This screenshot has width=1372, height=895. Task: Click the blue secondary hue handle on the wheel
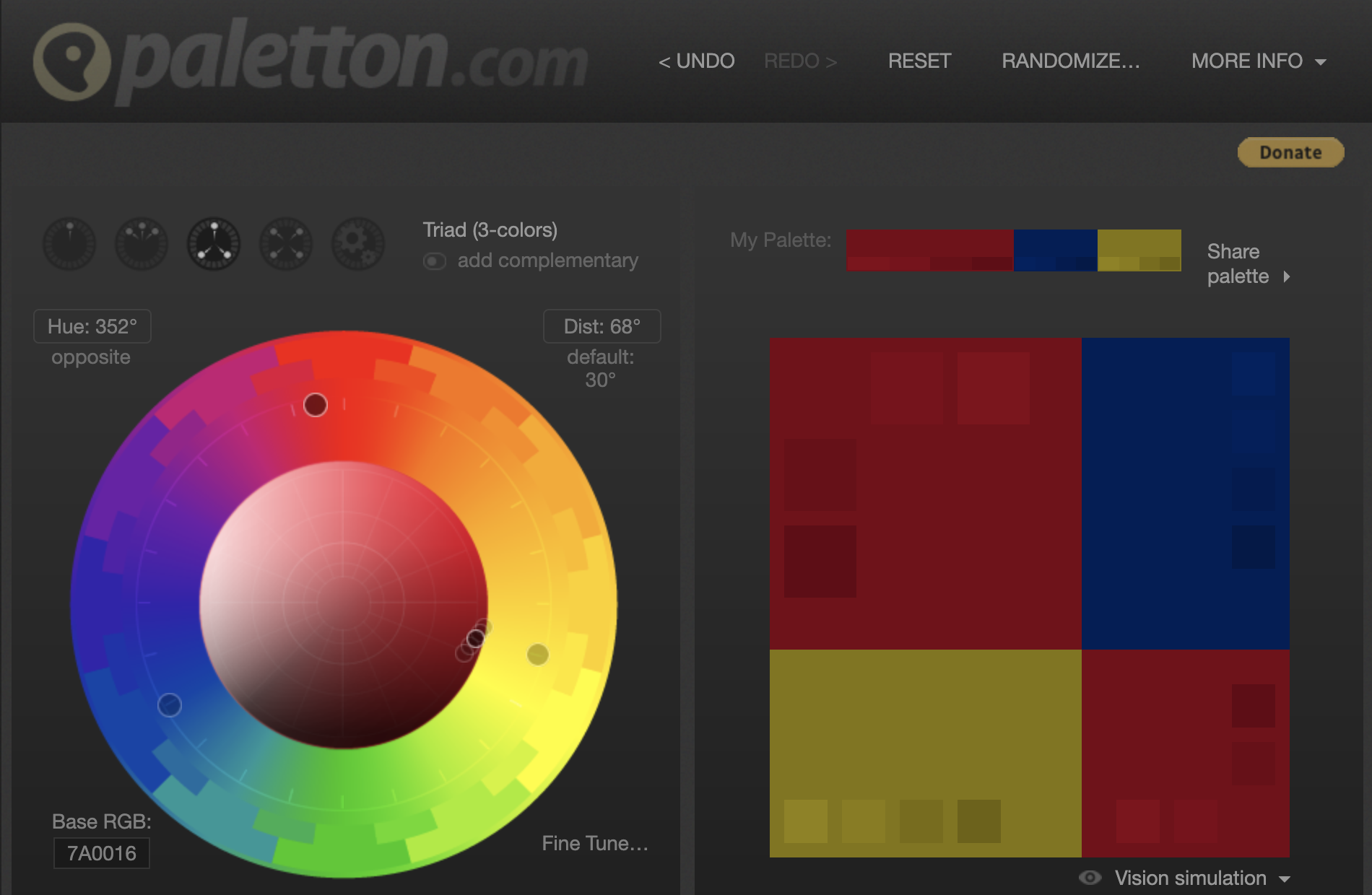click(x=170, y=705)
